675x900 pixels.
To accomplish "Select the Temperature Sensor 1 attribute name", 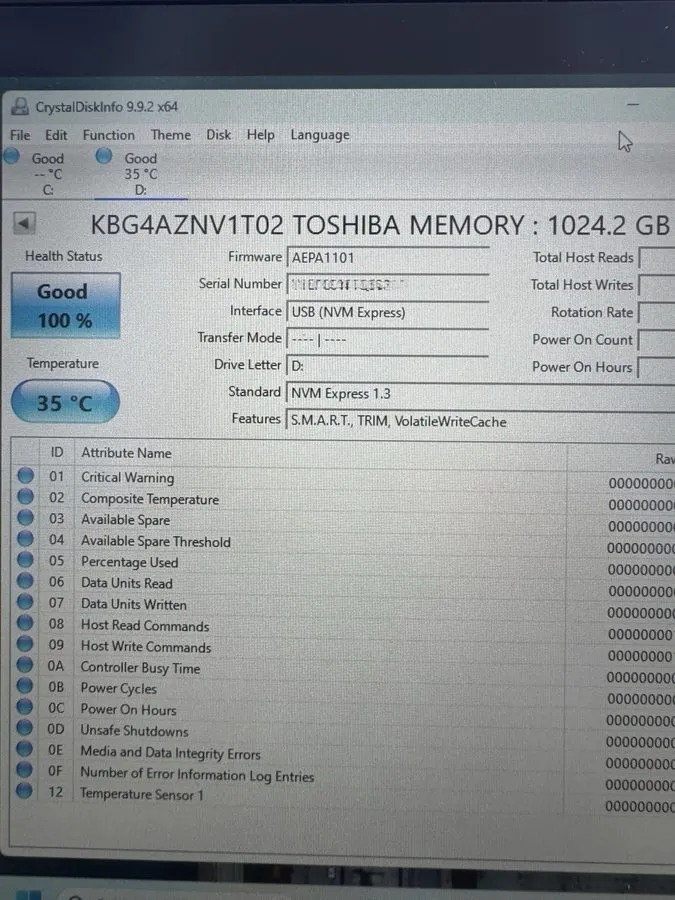I will point(142,794).
